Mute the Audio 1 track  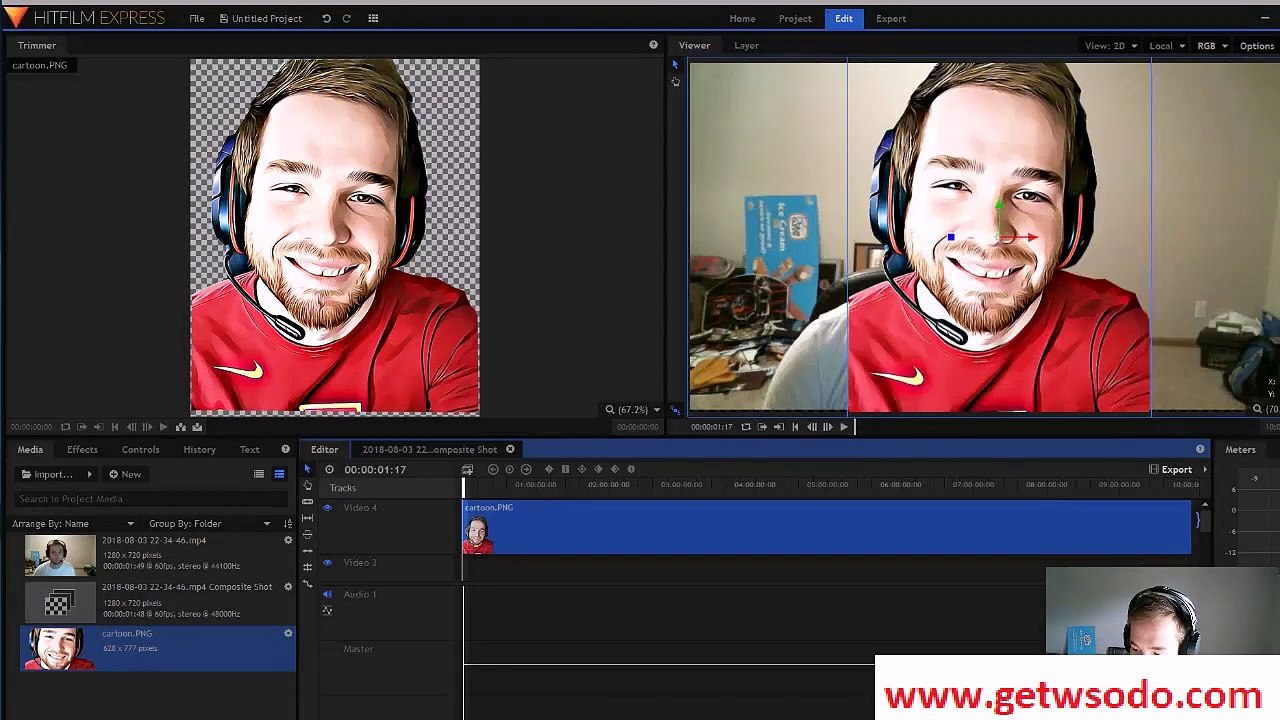point(326,594)
